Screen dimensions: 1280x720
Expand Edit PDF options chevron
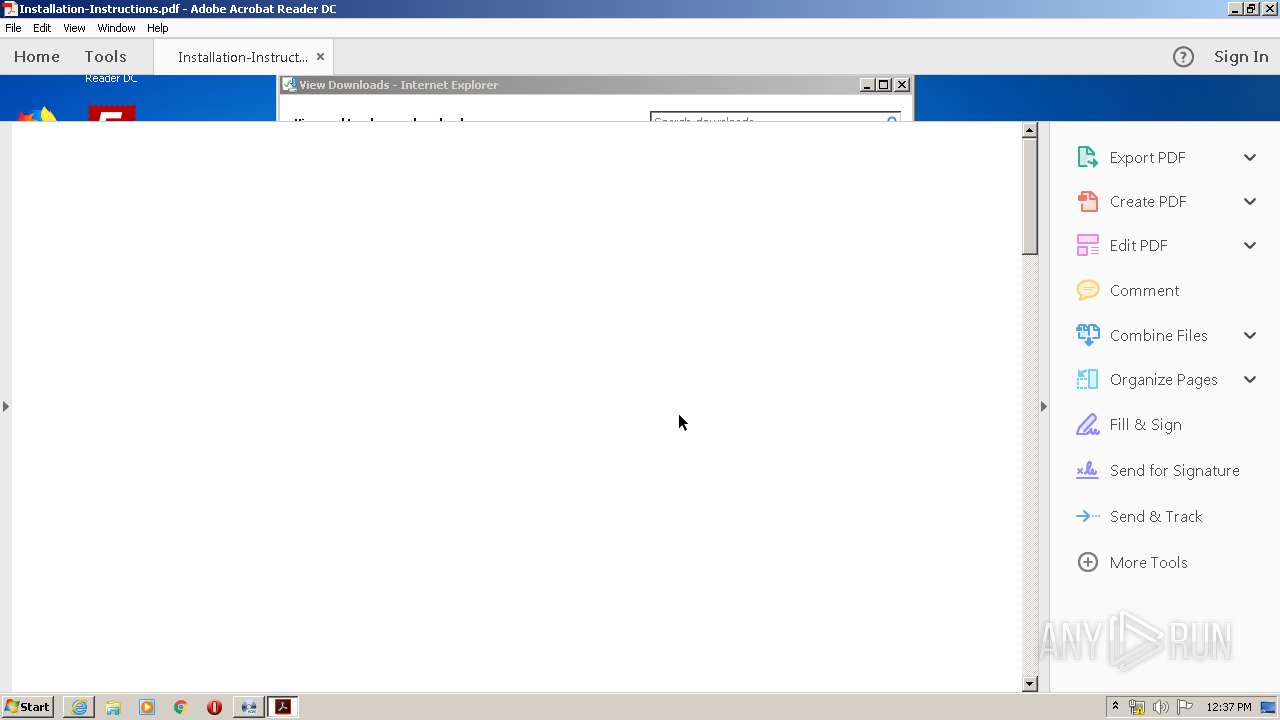(x=1250, y=245)
